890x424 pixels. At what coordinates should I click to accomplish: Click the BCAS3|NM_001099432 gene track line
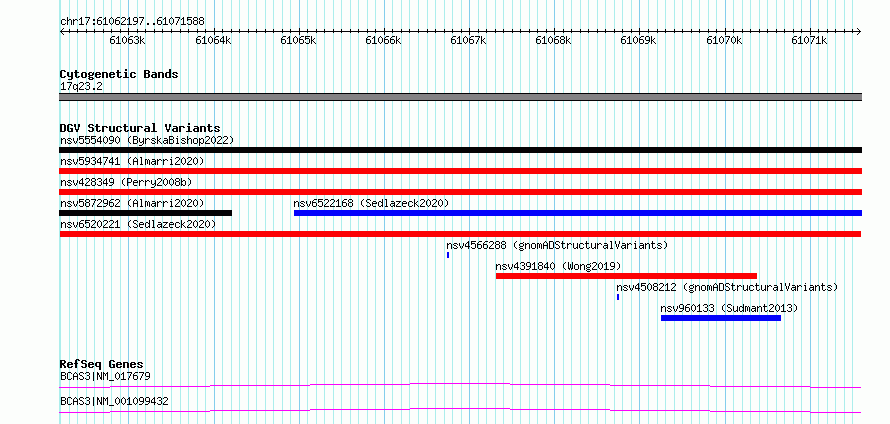[460, 410]
